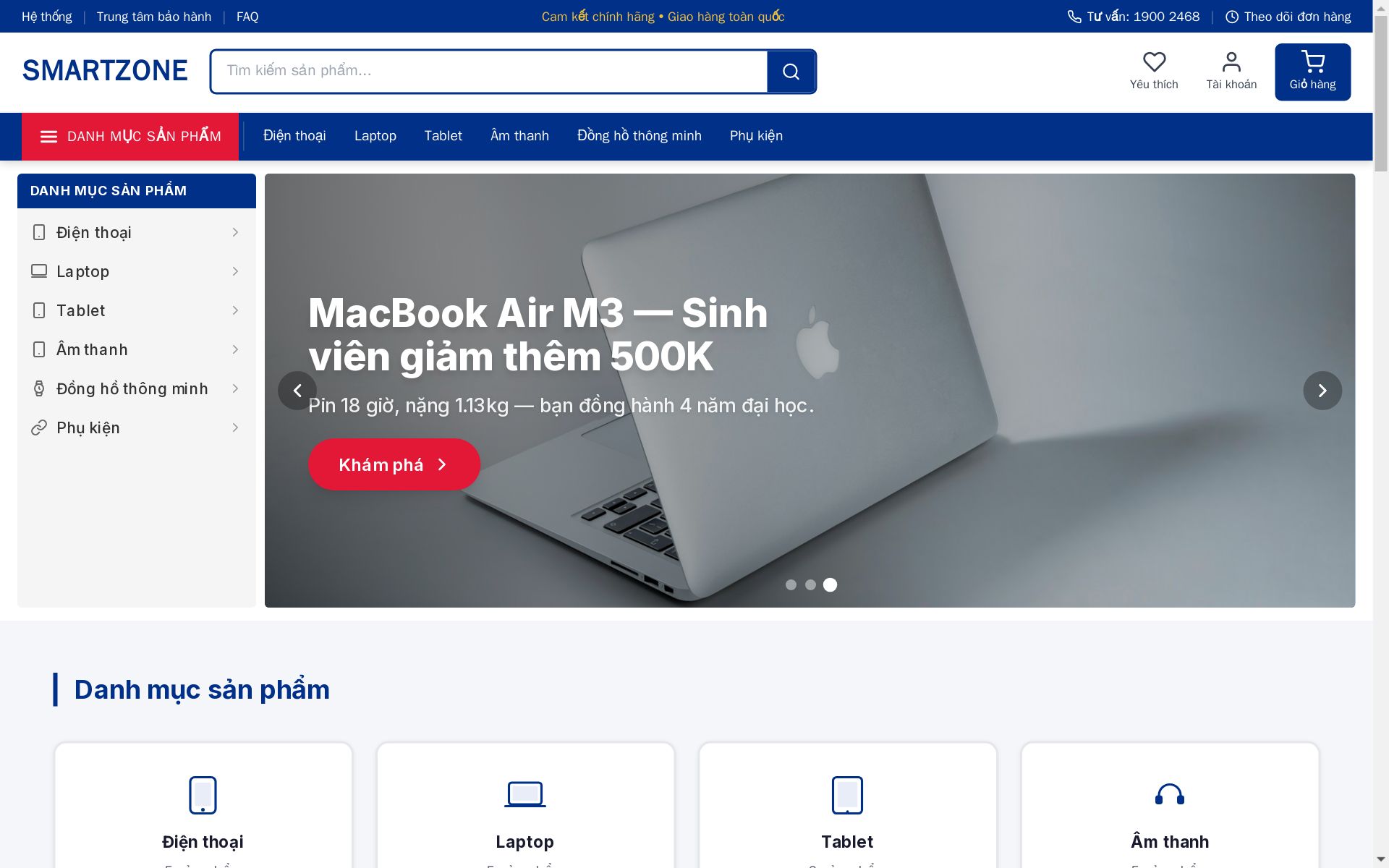
Task: Click the Khám phá button
Action: click(x=394, y=464)
